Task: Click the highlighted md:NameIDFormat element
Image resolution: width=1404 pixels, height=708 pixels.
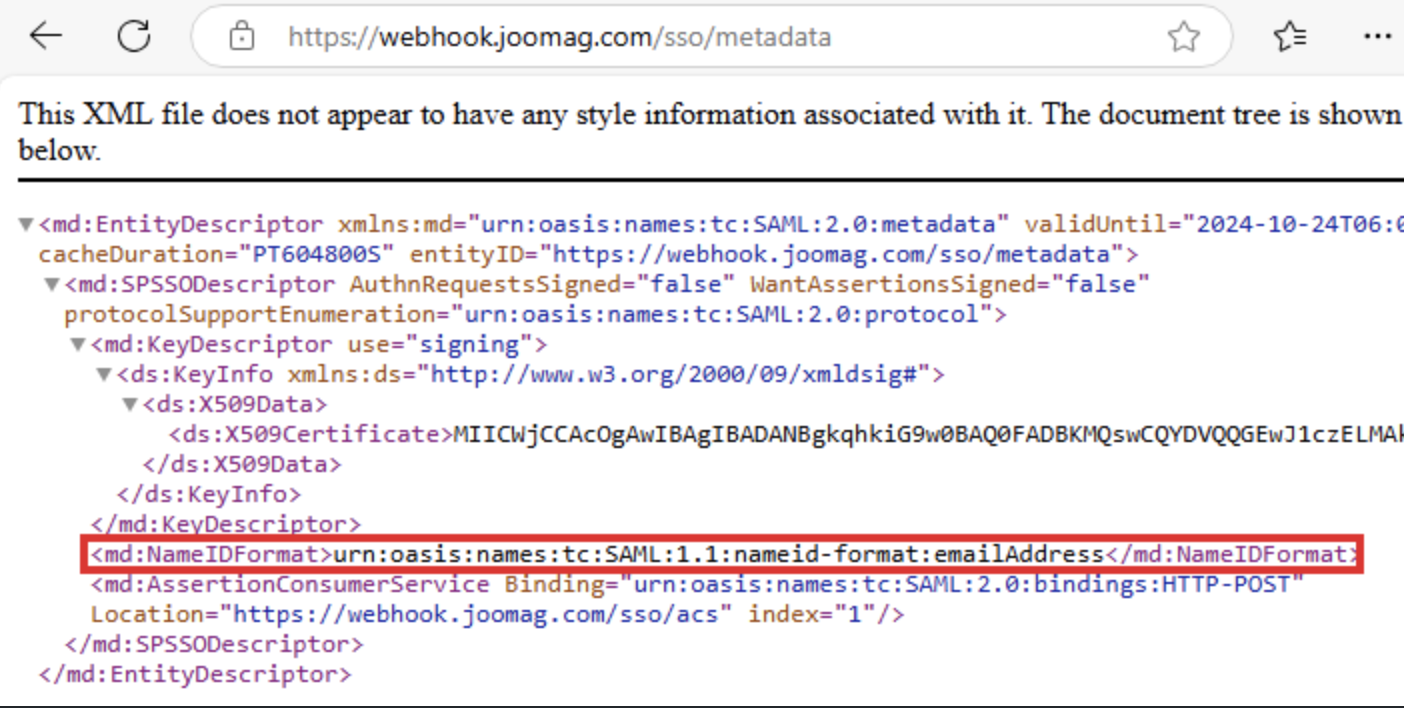Action: (x=718, y=554)
